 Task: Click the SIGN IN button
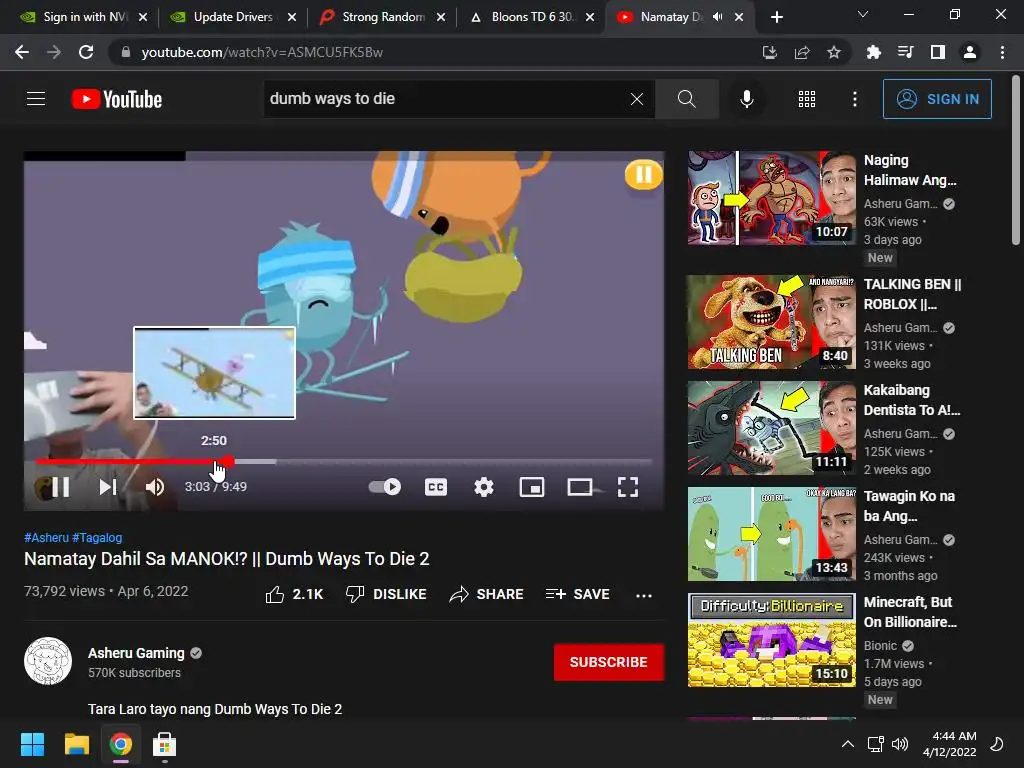(x=936, y=99)
